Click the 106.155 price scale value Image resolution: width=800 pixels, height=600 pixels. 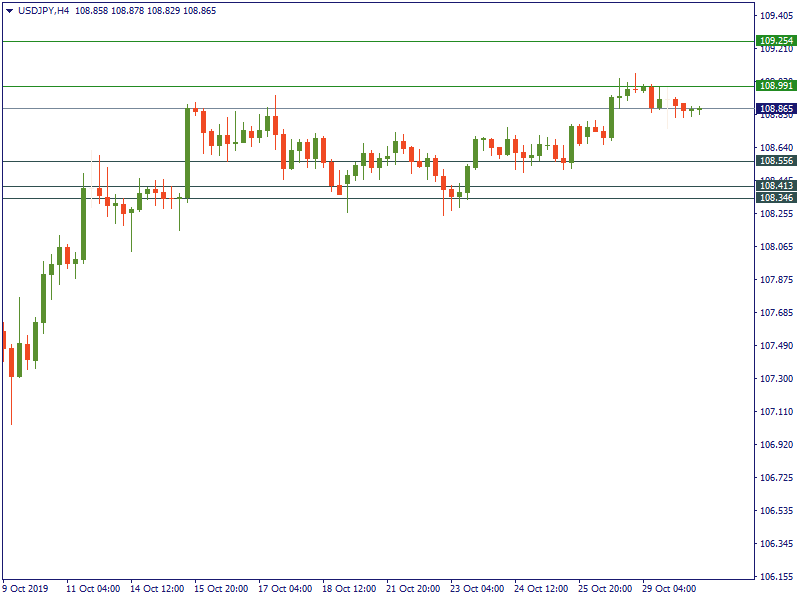click(x=776, y=577)
